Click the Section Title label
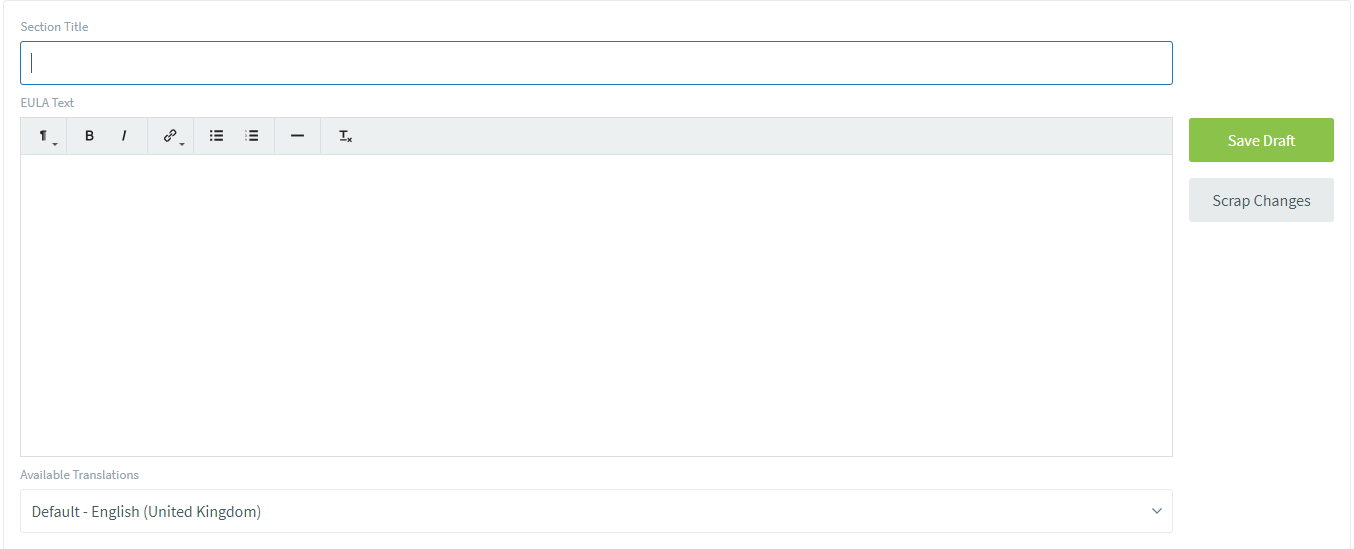The width and height of the screenshot is (1354, 549). tap(54, 27)
